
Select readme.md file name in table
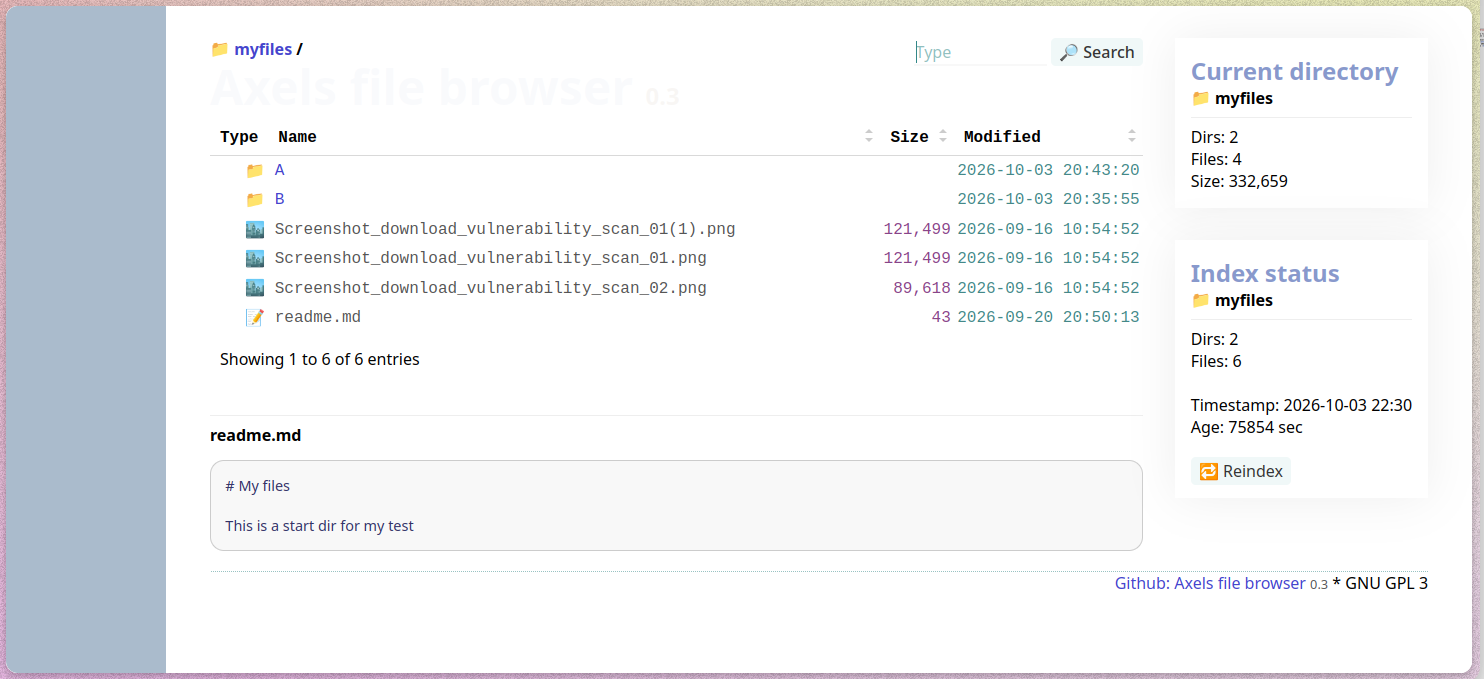pyautogui.click(x=318, y=317)
